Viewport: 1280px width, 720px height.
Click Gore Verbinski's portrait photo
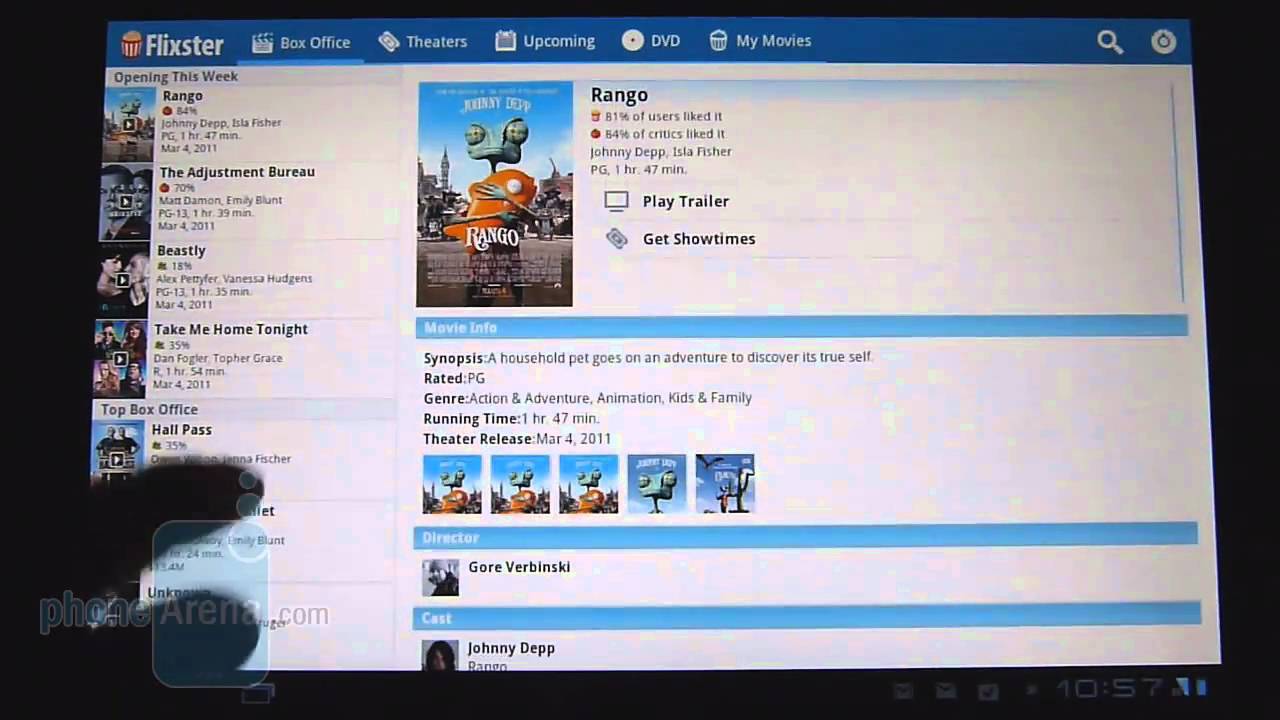440,578
